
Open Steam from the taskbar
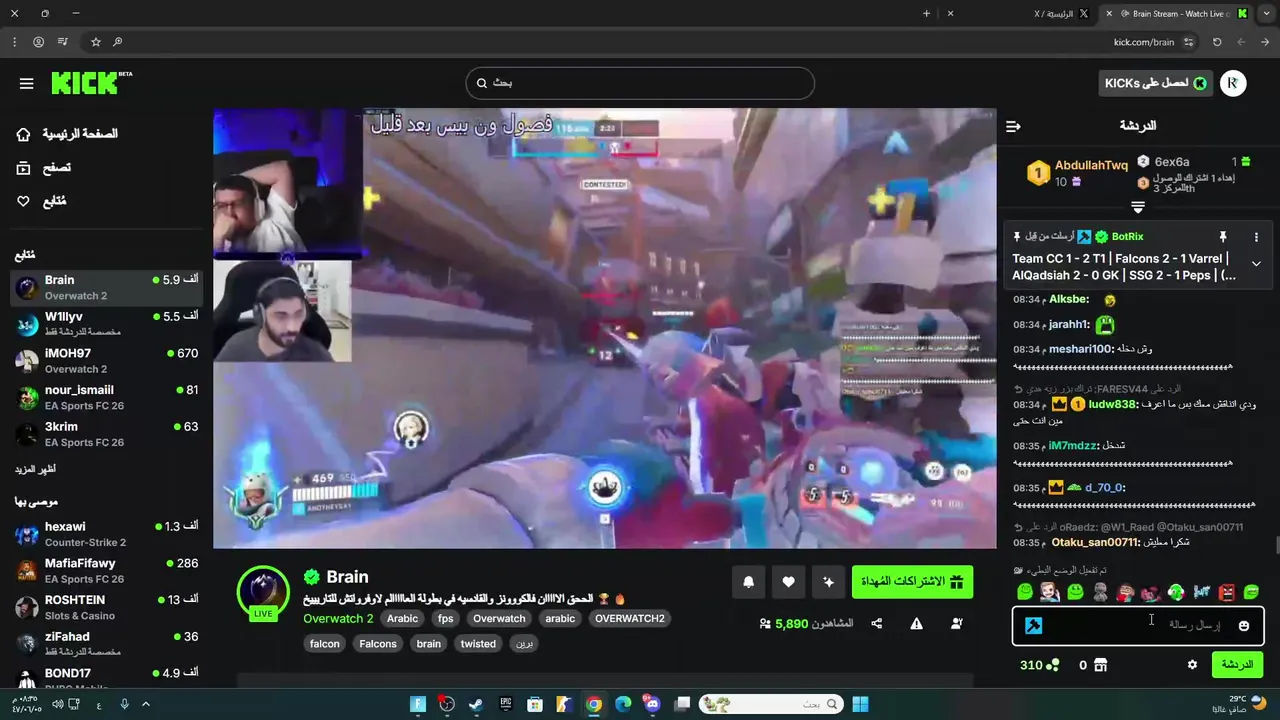tap(476, 704)
